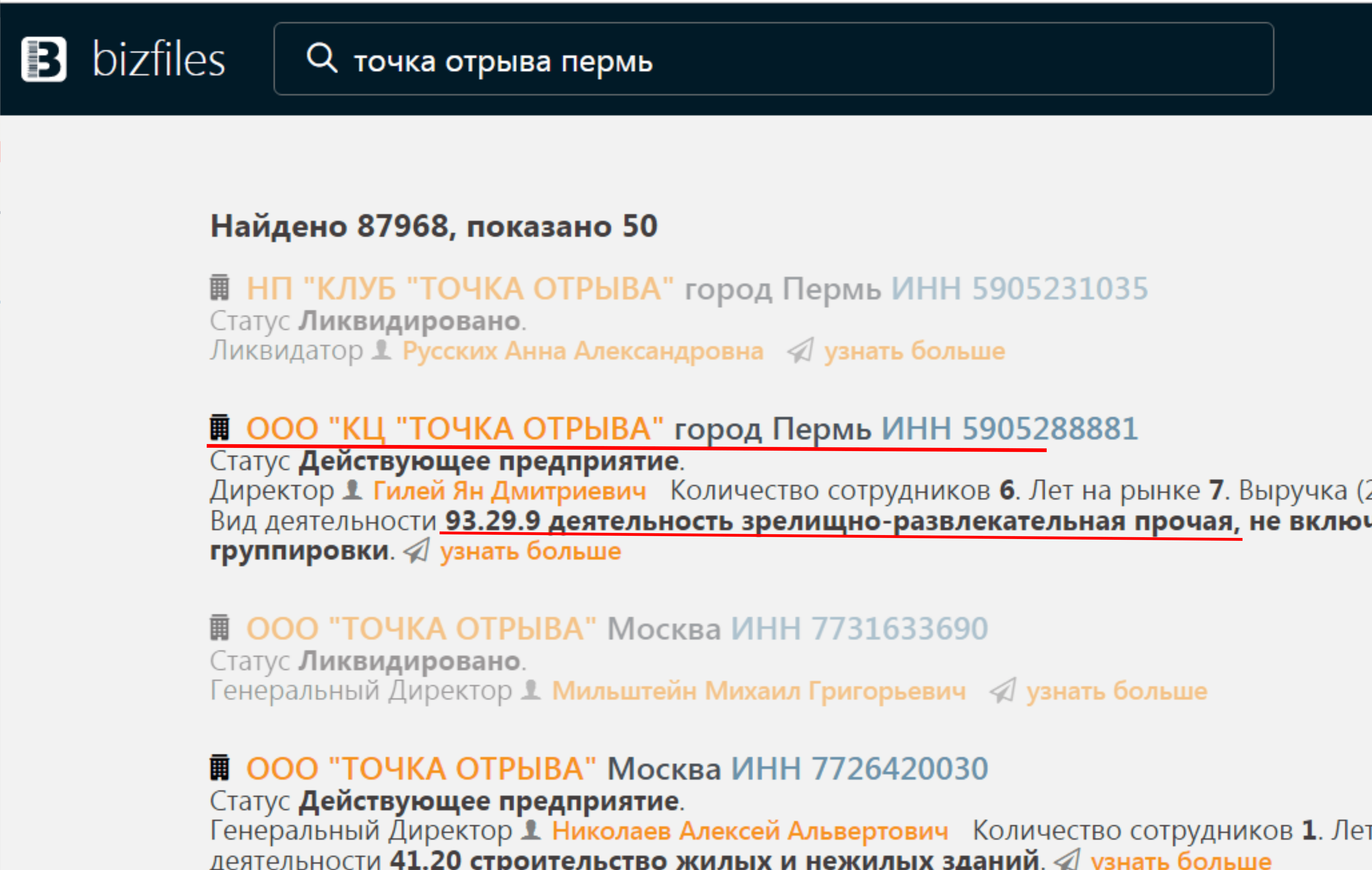Click paper plane icon in НП КЛУБ row
The width and height of the screenshot is (1372, 870).
800,350
